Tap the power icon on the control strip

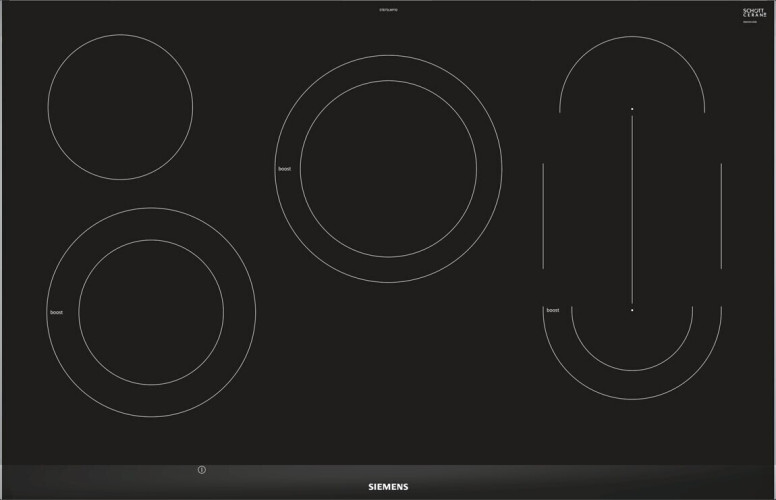coord(201,470)
